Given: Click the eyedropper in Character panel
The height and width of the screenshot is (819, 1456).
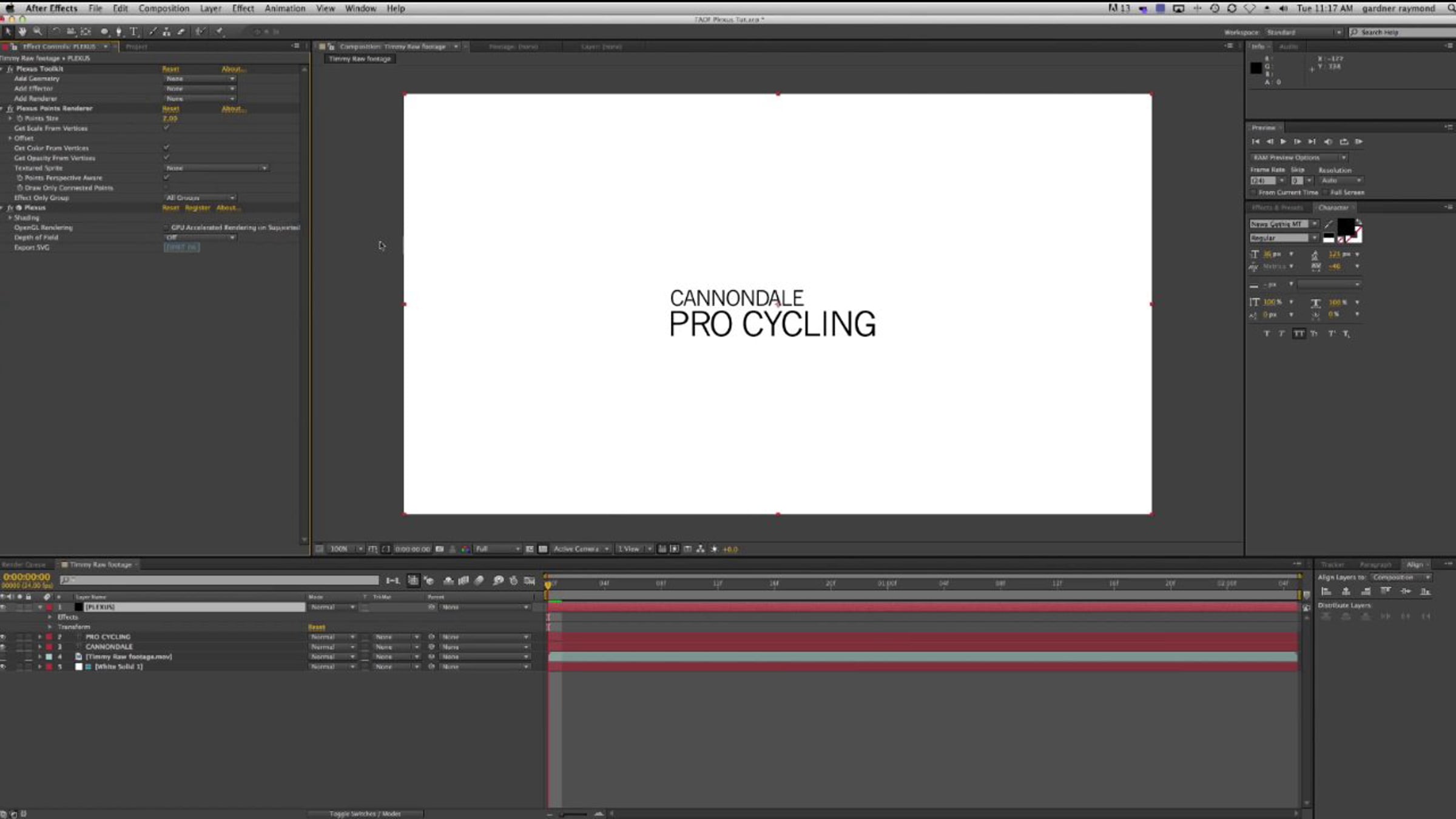Looking at the screenshot, I should [1328, 224].
